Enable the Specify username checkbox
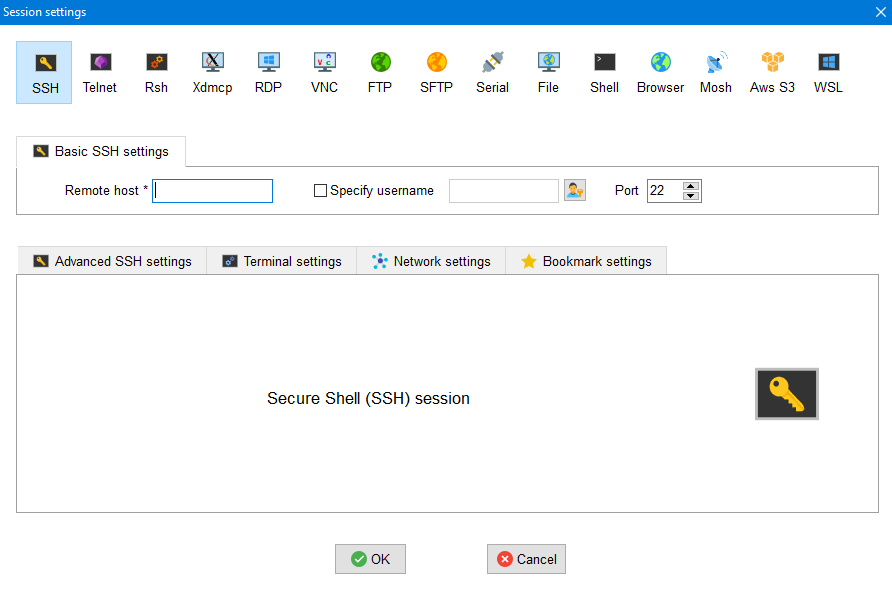The width and height of the screenshot is (892, 596). [320, 191]
